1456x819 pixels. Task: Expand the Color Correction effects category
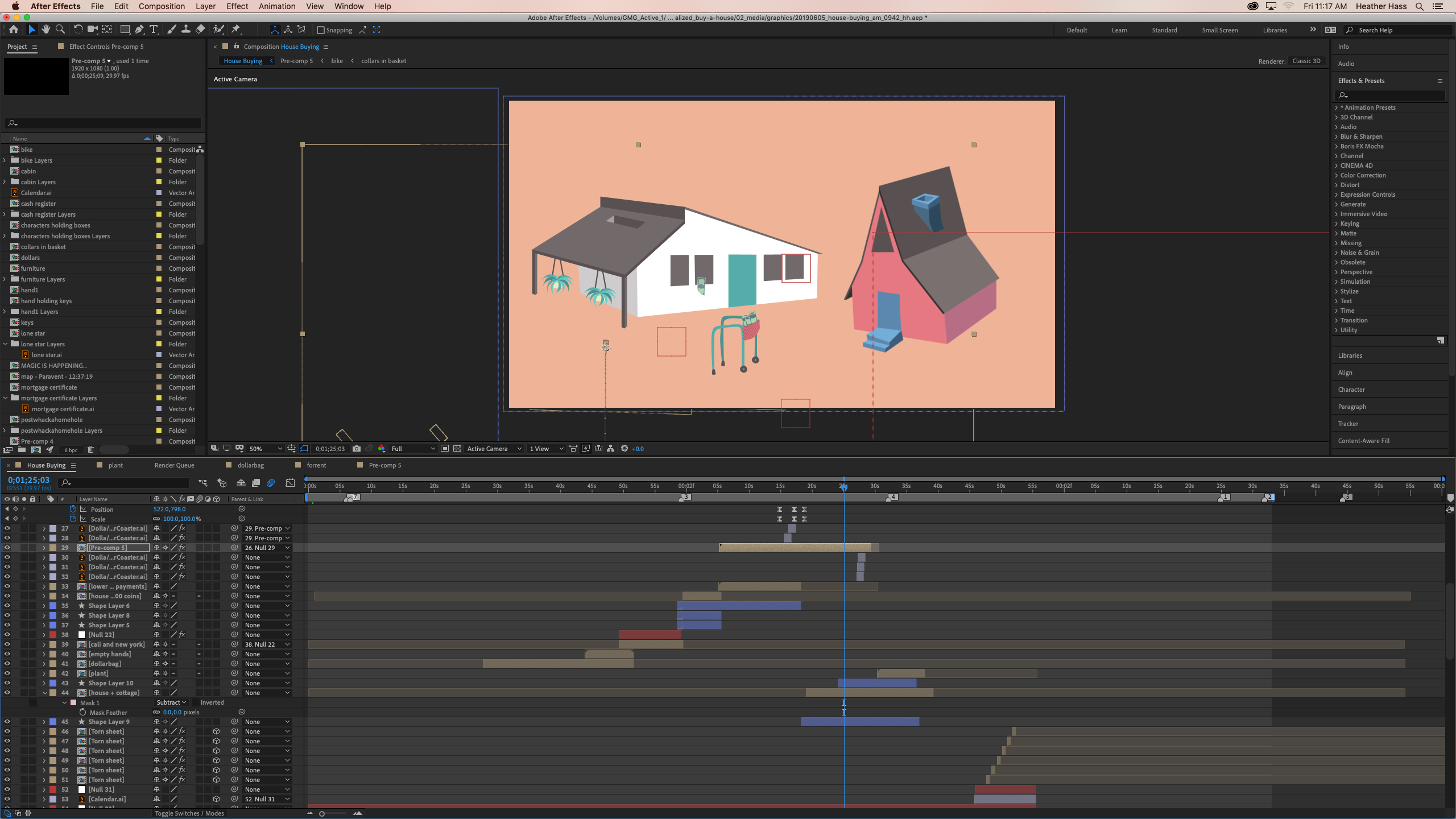(1337, 175)
